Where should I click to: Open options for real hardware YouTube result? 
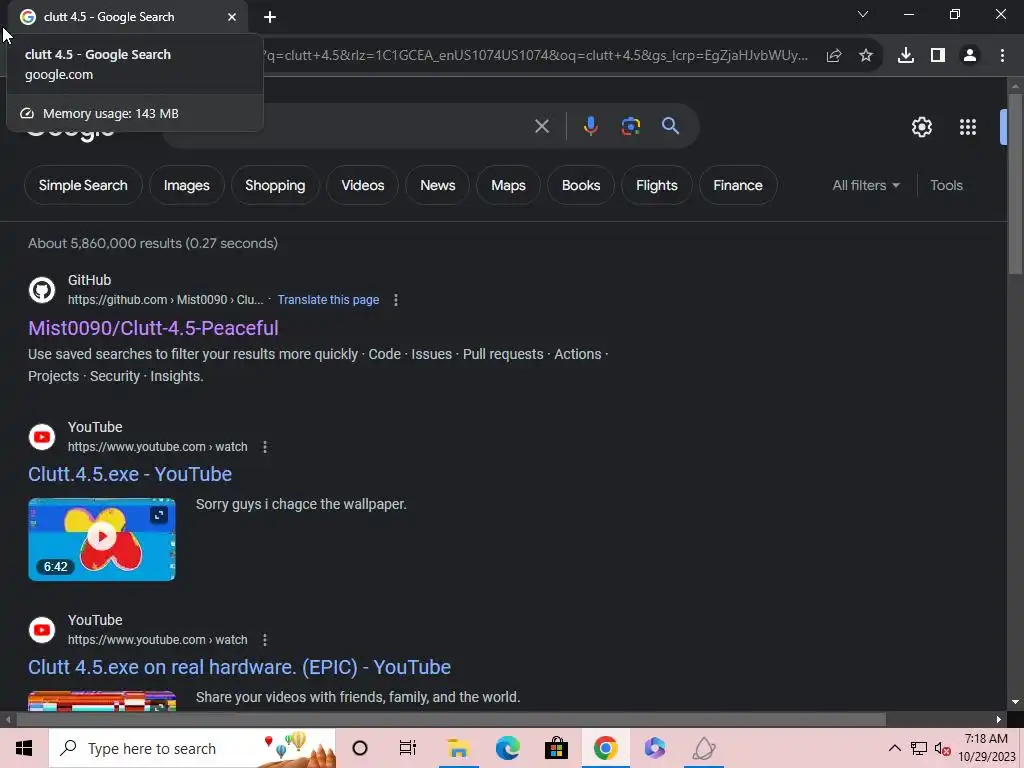[x=264, y=640]
